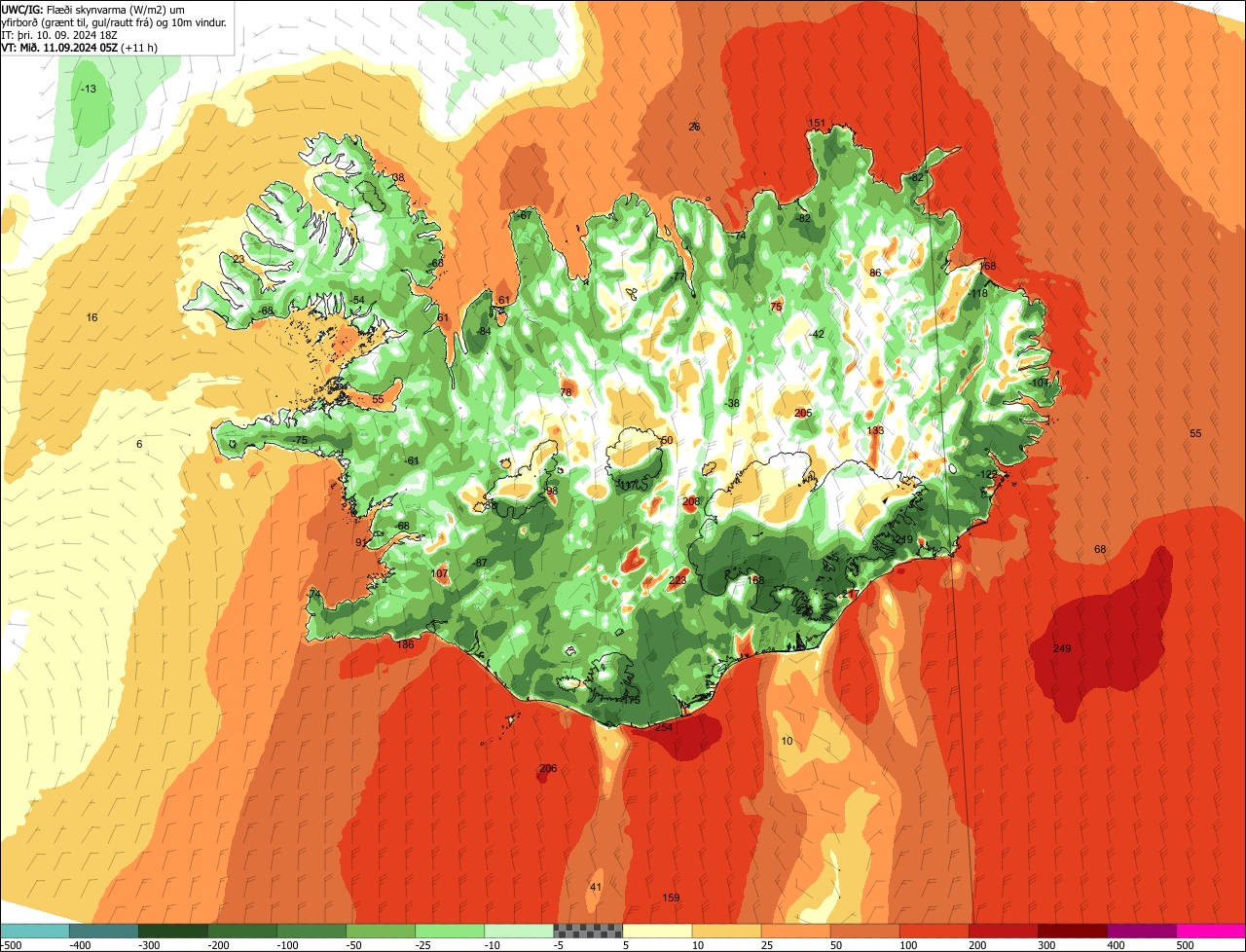Click the '249' value in the dark red sea area
Screen dimensions: 1246x952
coord(1062,648)
